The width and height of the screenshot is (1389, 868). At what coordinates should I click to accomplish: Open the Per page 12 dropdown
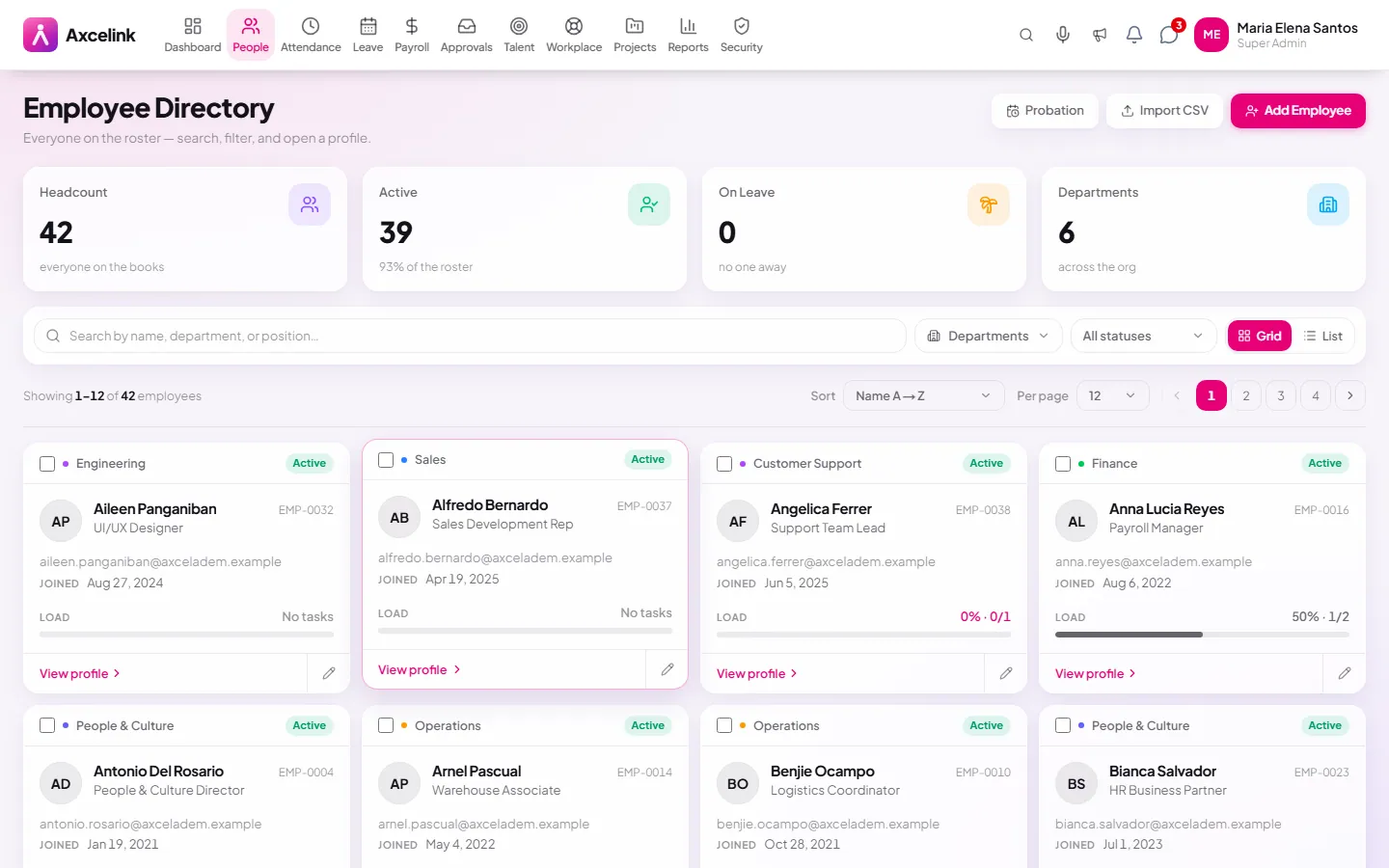(1112, 395)
